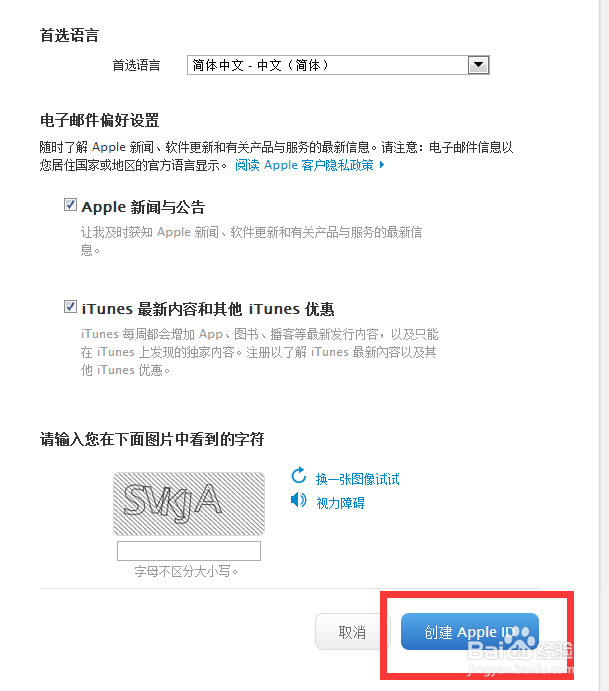Select the 简体中文 language combo box
Image resolution: width=609 pixels, height=691 pixels.
[x=338, y=65]
